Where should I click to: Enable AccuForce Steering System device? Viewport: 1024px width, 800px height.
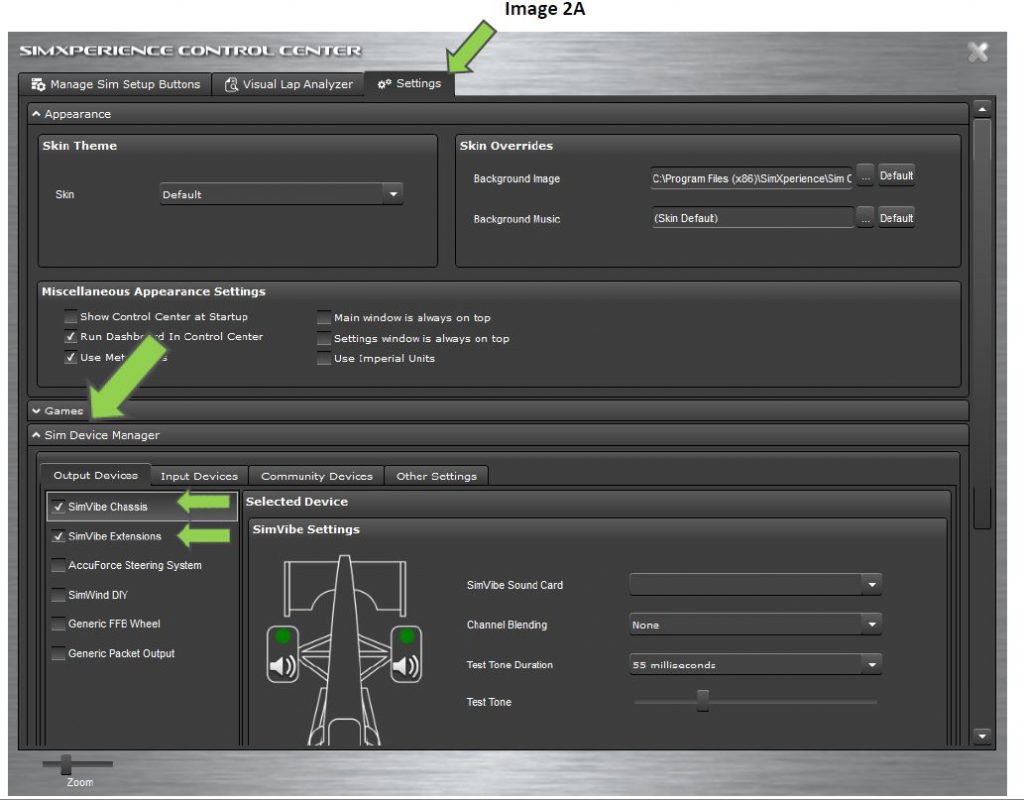point(58,566)
